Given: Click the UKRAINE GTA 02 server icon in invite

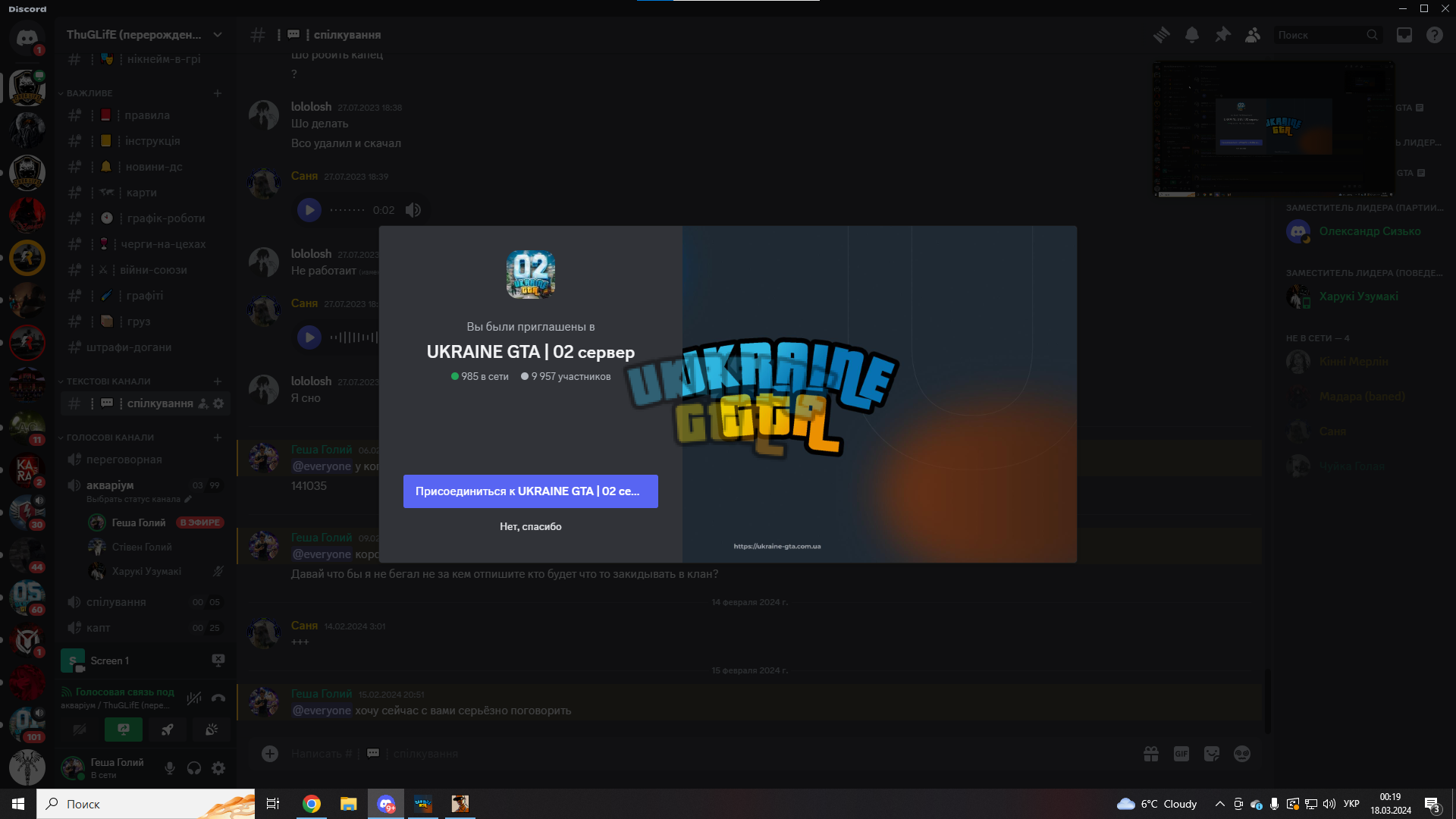Looking at the screenshot, I should point(531,275).
